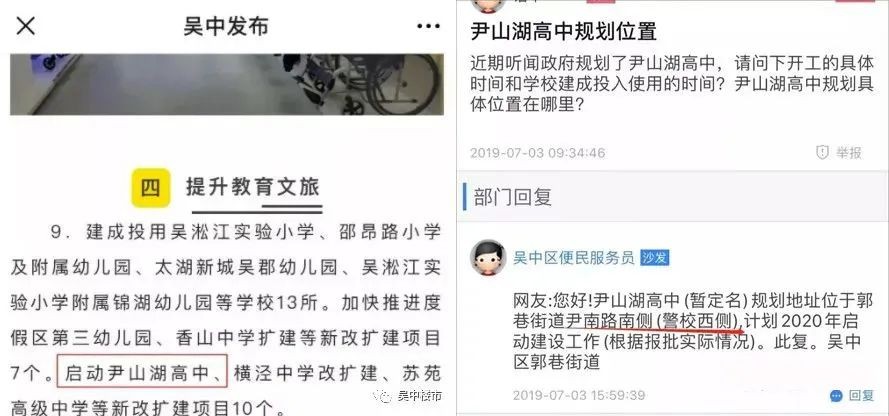
Task: Select the 提升教育文旅 section heading
Action: pyautogui.click(x=253, y=187)
